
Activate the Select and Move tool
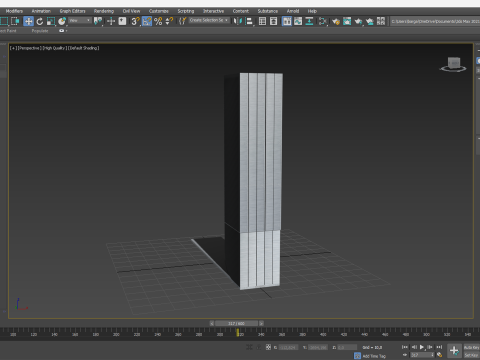point(28,21)
